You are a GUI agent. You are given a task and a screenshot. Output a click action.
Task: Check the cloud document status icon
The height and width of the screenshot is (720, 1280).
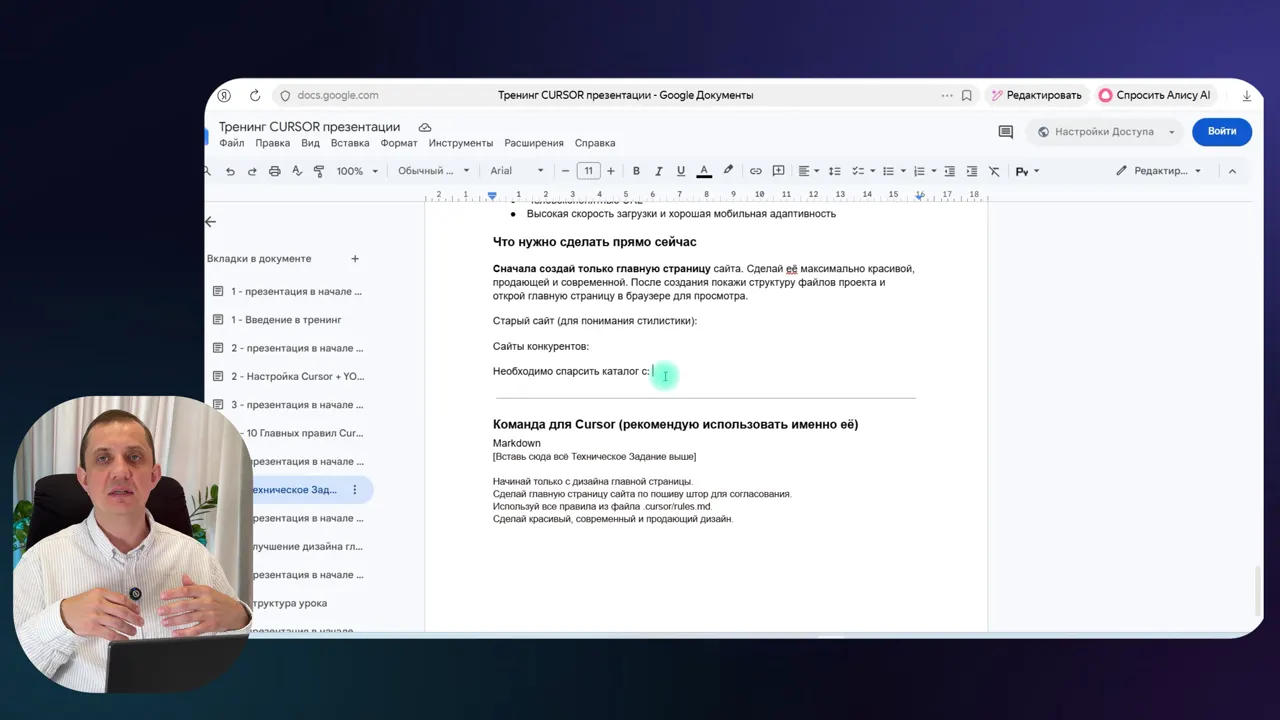pos(425,127)
